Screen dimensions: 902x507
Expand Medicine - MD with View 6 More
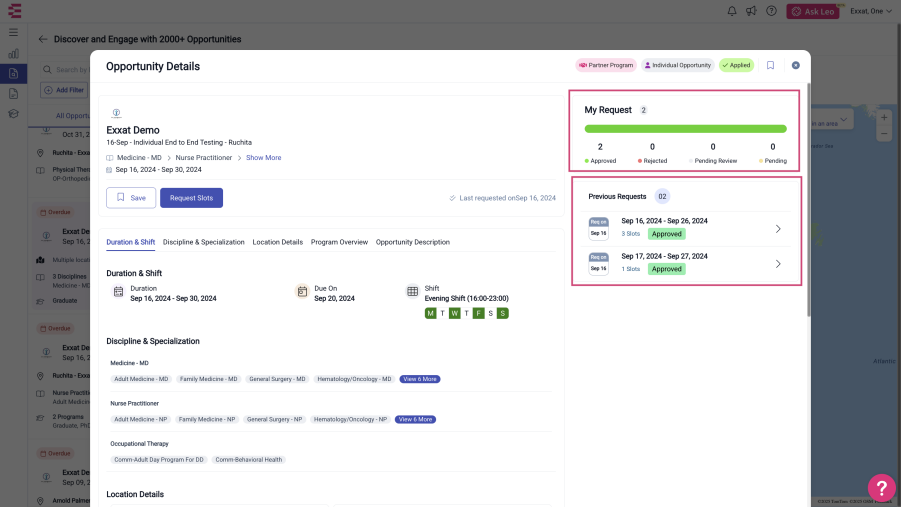420,379
